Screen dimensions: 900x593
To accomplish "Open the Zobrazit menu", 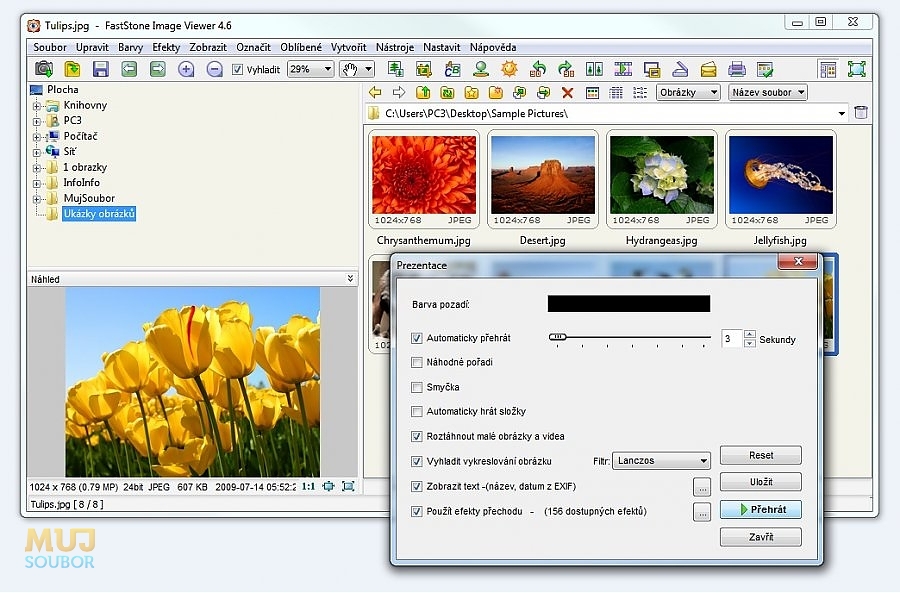I will point(208,47).
